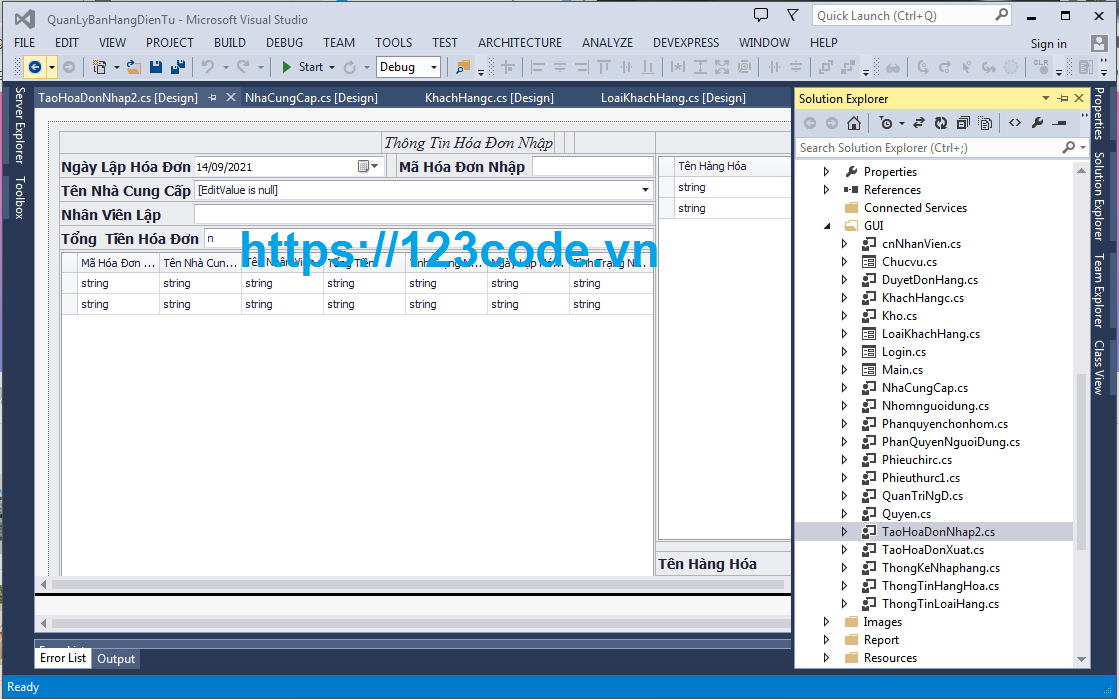Viewport: 1119px width, 699px height.
Task: Open Properties via wrench icon in Solution Explorer
Action: tap(1037, 122)
